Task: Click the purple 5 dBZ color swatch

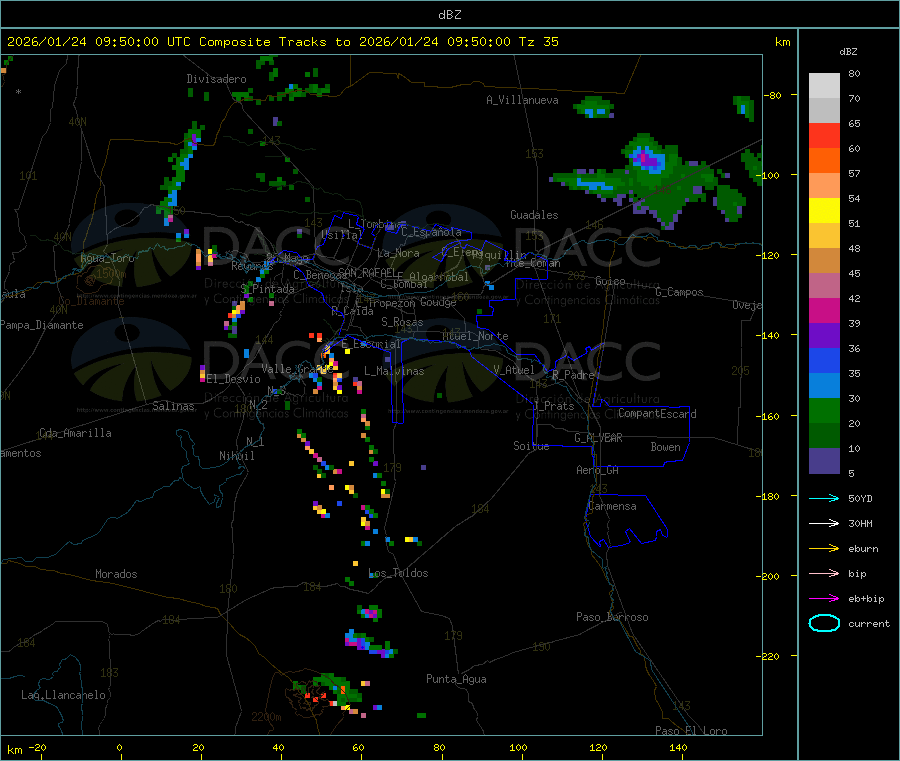Action: tap(824, 461)
